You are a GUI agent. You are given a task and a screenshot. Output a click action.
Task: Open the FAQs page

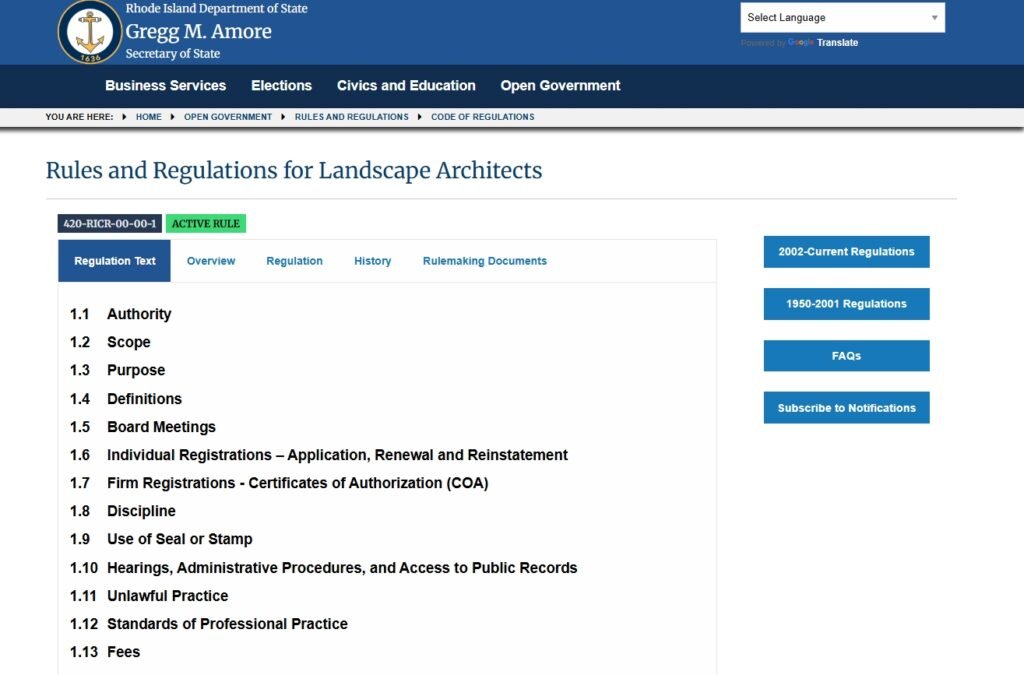846,355
